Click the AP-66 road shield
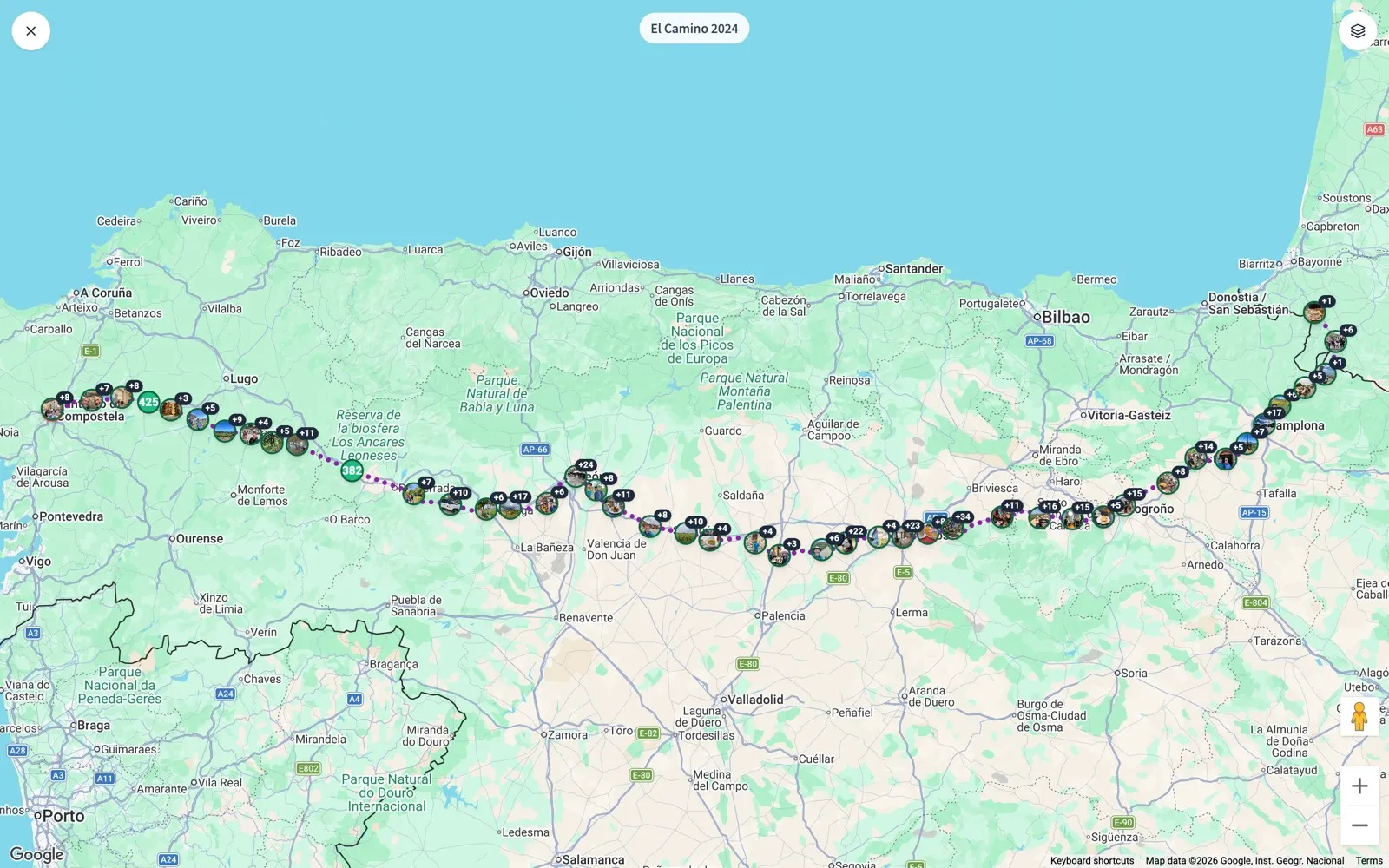The height and width of the screenshot is (868, 1389). (535, 450)
